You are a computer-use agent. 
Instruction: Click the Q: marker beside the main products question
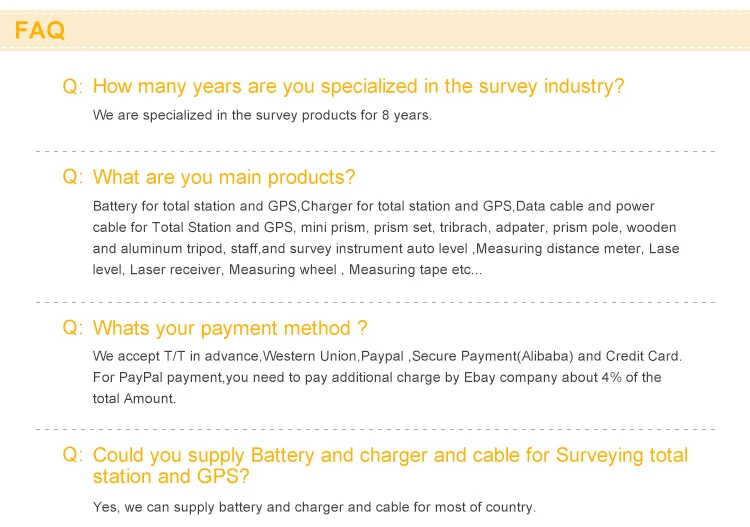click(73, 178)
